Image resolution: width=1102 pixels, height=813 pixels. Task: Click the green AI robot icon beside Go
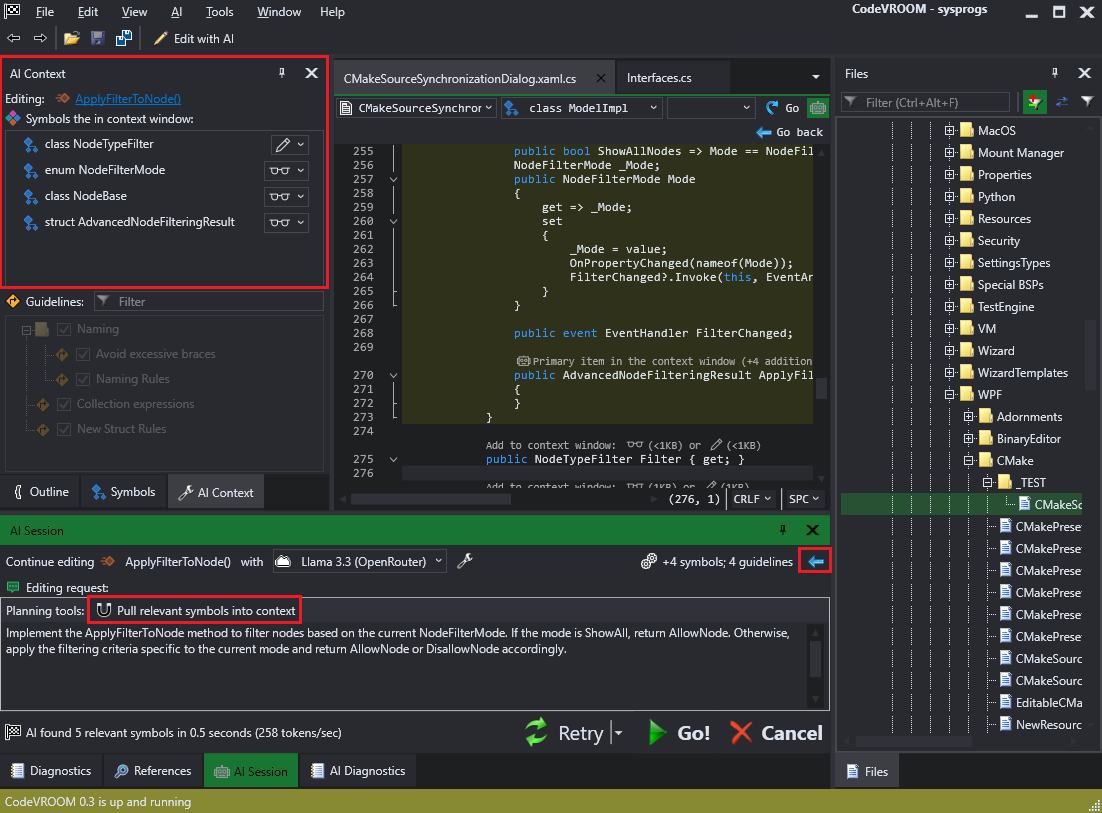tap(817, 108)
